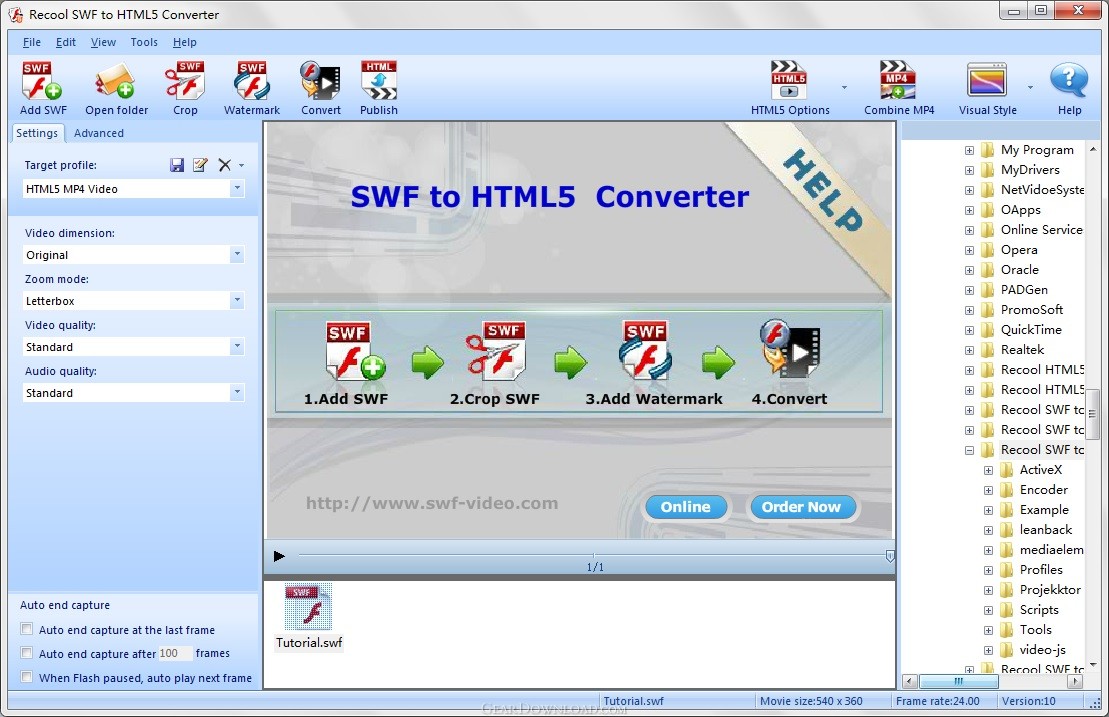Click the swf-video.com URL link
This screenshot has width=1109, height=717.
(x=432, y=503)
